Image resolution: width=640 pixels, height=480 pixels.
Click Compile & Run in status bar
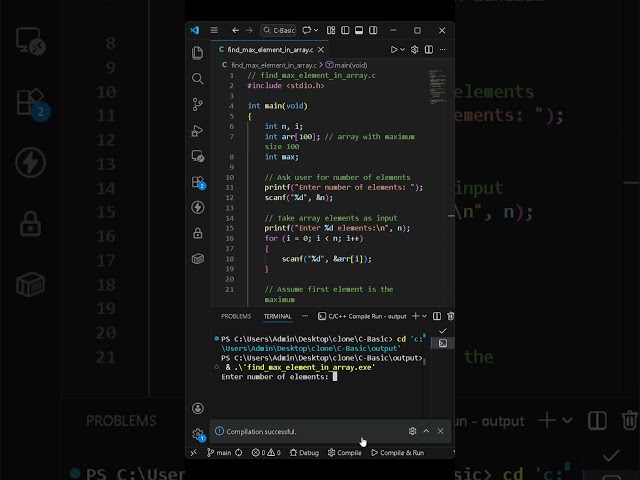[x=398, y=452]
